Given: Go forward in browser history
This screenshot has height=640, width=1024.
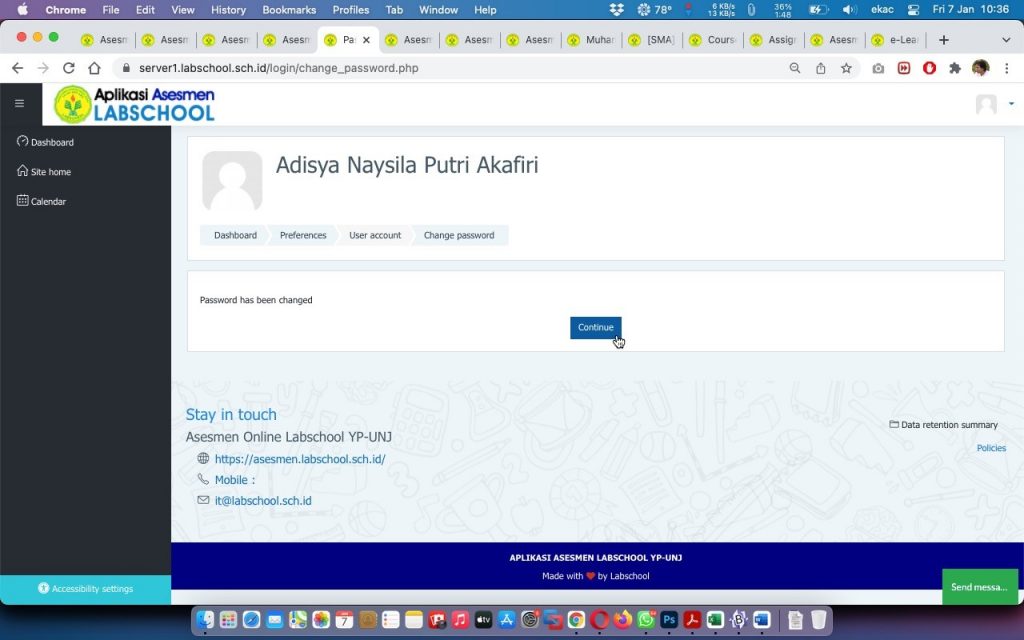Looking at the screenshot, I should coord(43,68).
